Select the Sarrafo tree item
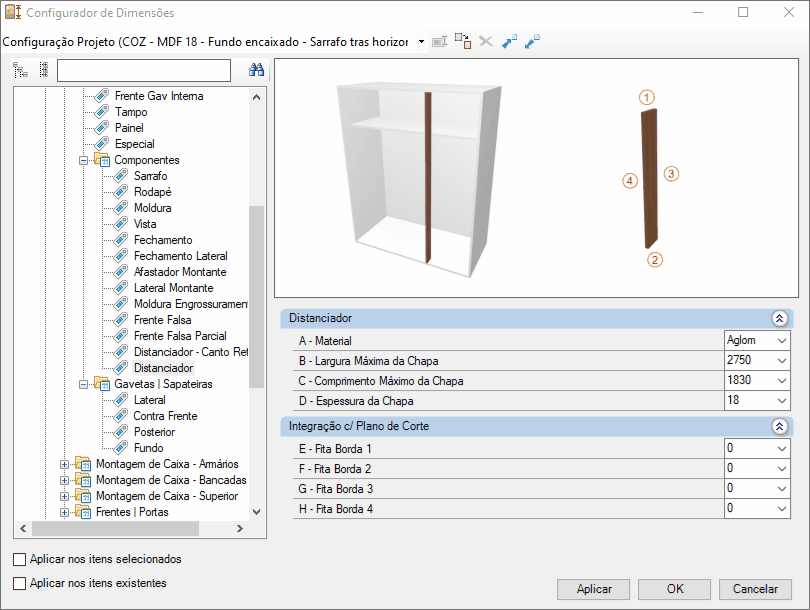Image resolution: width=810 pixels, height=610 pixels. (x=150, y=176)
